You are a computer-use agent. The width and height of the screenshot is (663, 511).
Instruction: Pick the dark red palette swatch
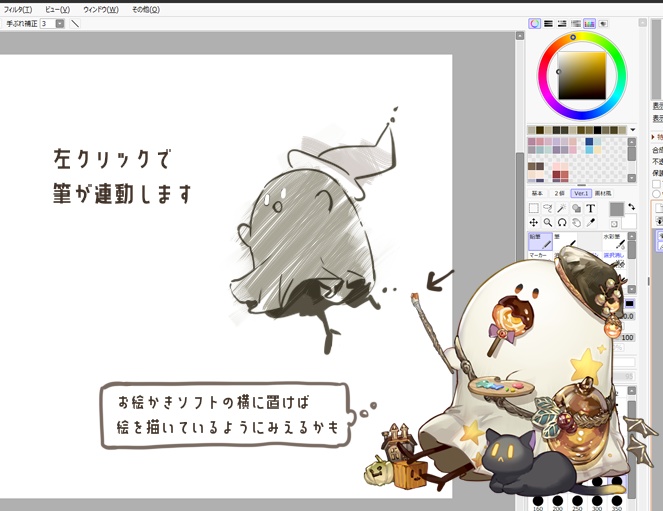click(x=556, y=175)
